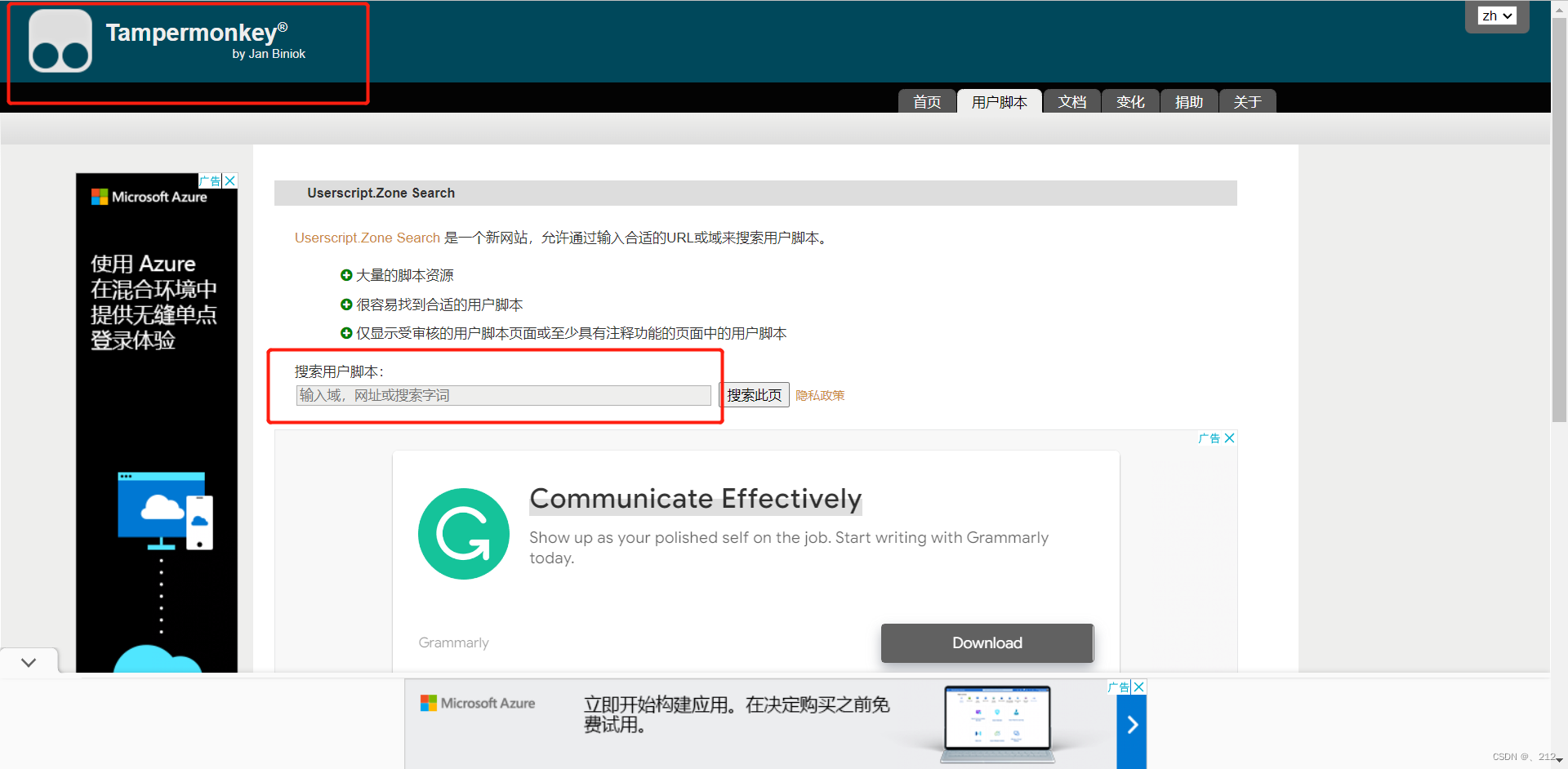Go to the 首页 tab
Screen dimensions: 1568x769
[x=927, y=101]
